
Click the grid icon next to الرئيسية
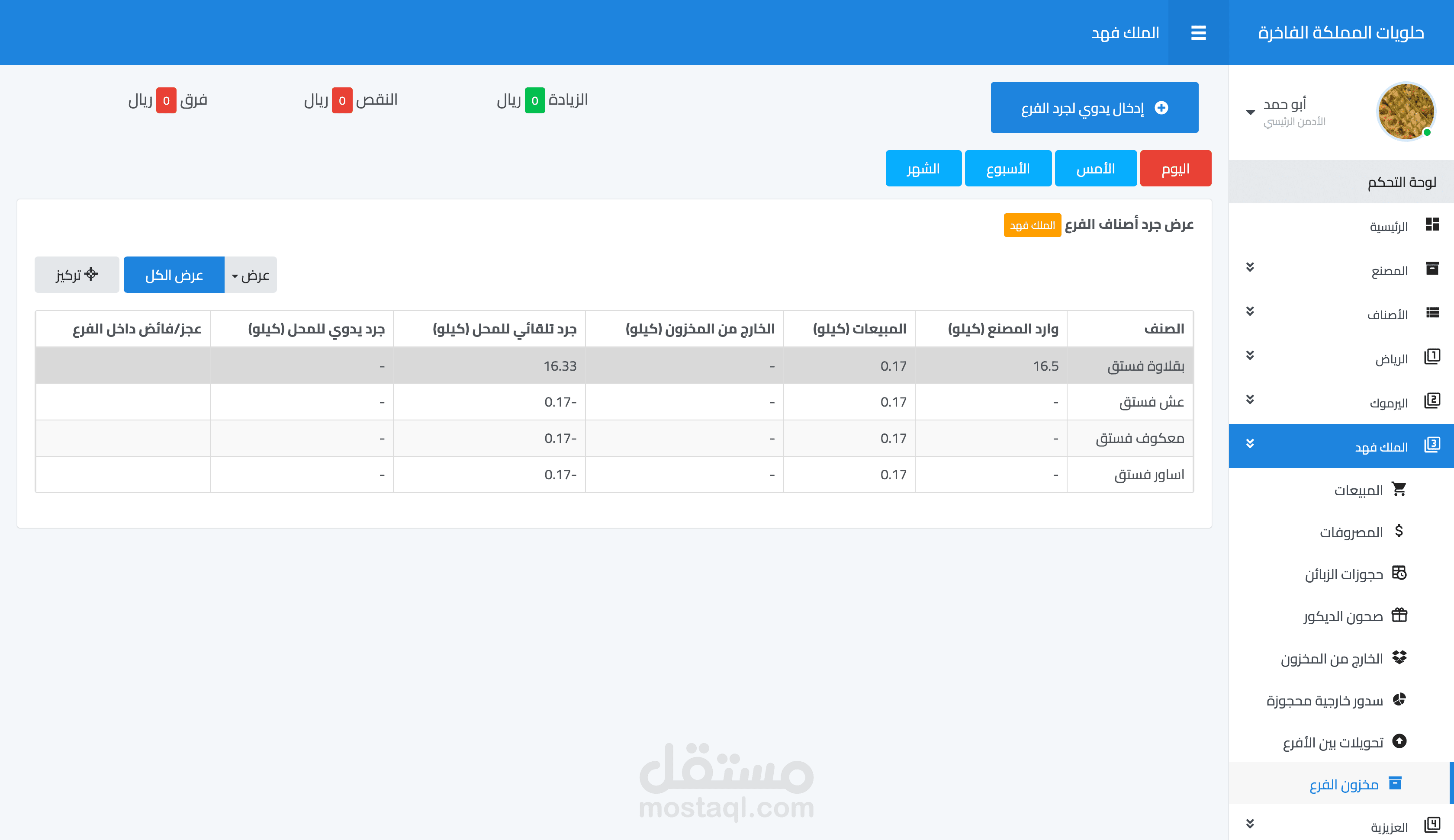point(1432,224)
